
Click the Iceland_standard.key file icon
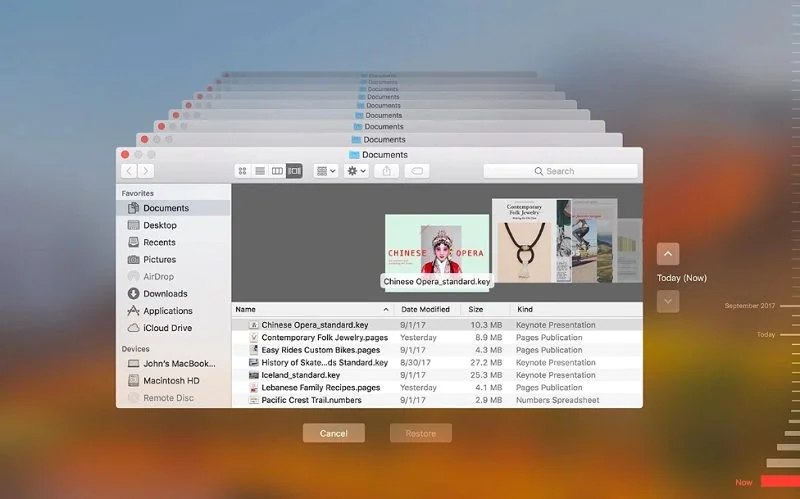point(254,375)
